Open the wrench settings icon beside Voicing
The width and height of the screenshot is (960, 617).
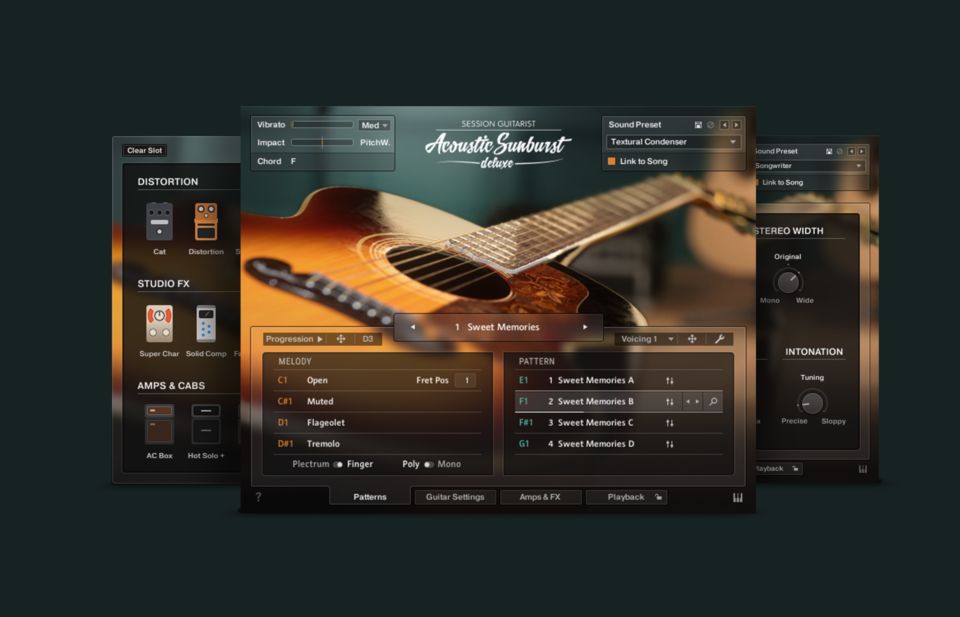tap(718, 339)
